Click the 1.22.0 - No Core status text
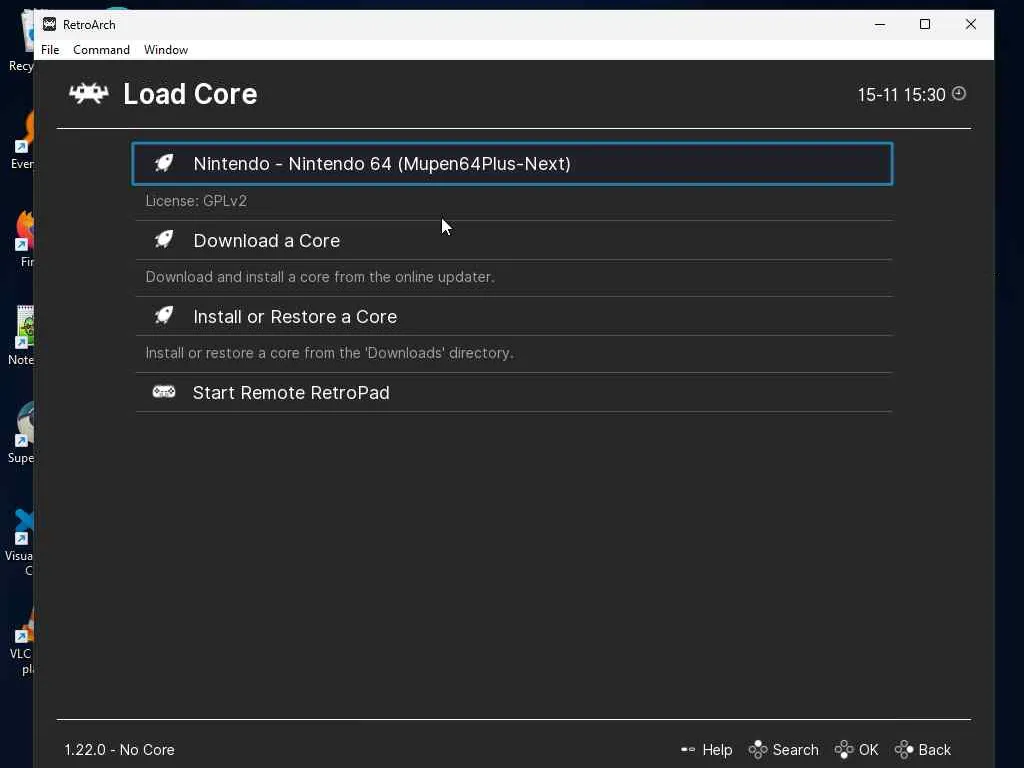Image resolution: width=1024 pixels, height=768 pixels. coord(120,749)
